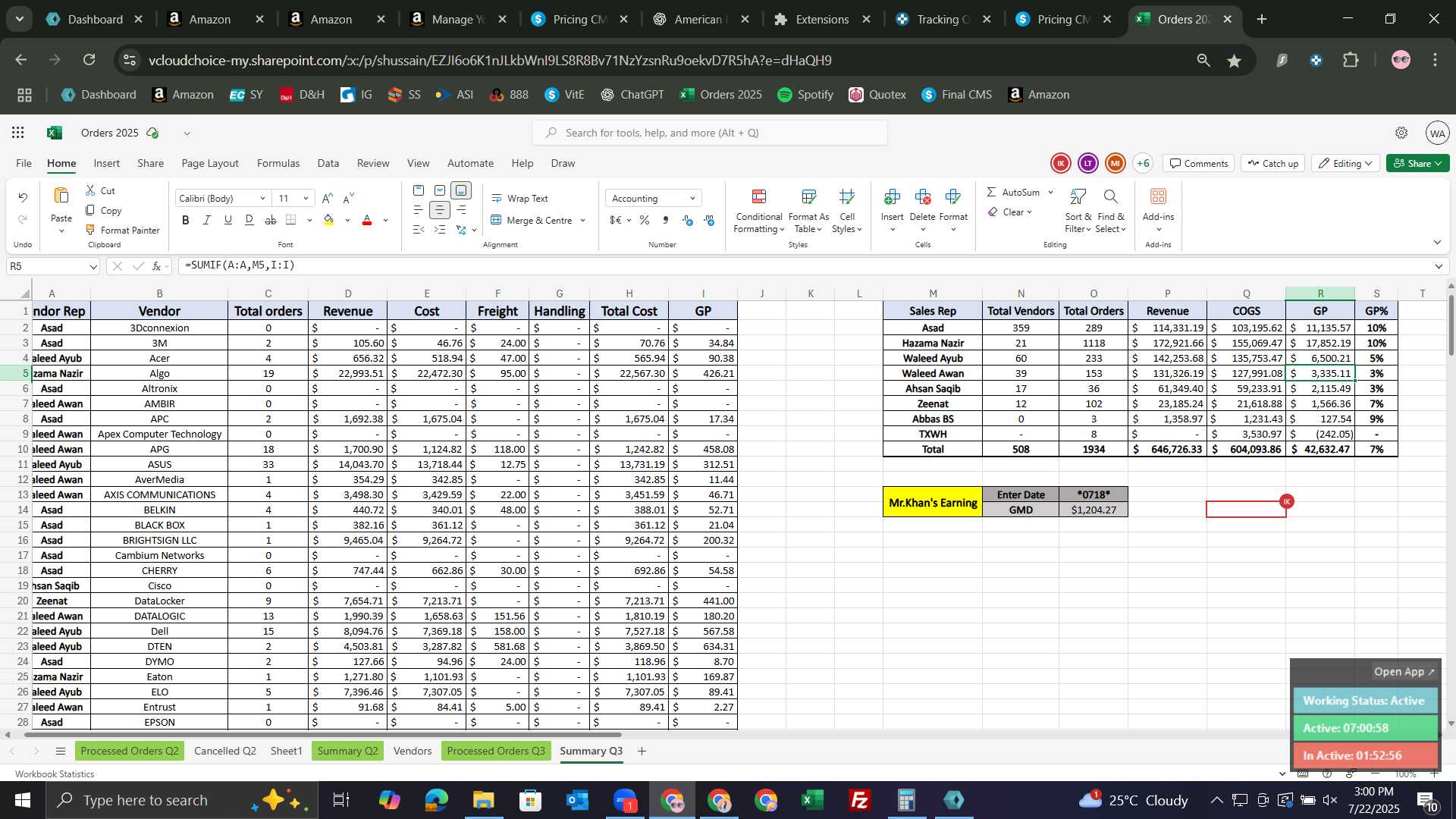This screenshot has width=1456, height=819.
Task: Switch to the Summary Q2 sheet tab
Action: 347,751
